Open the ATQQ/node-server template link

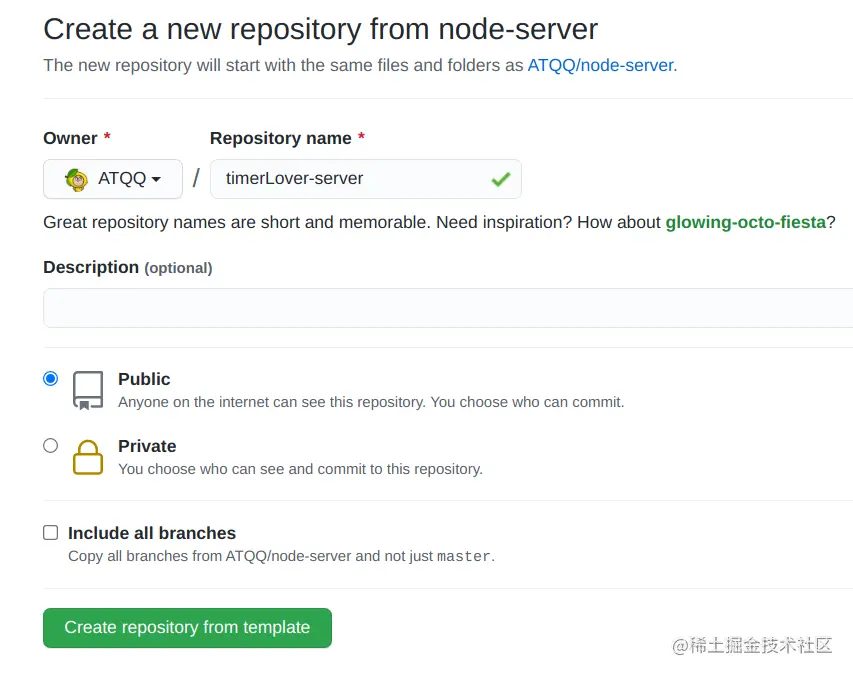(x=601, y=65)
